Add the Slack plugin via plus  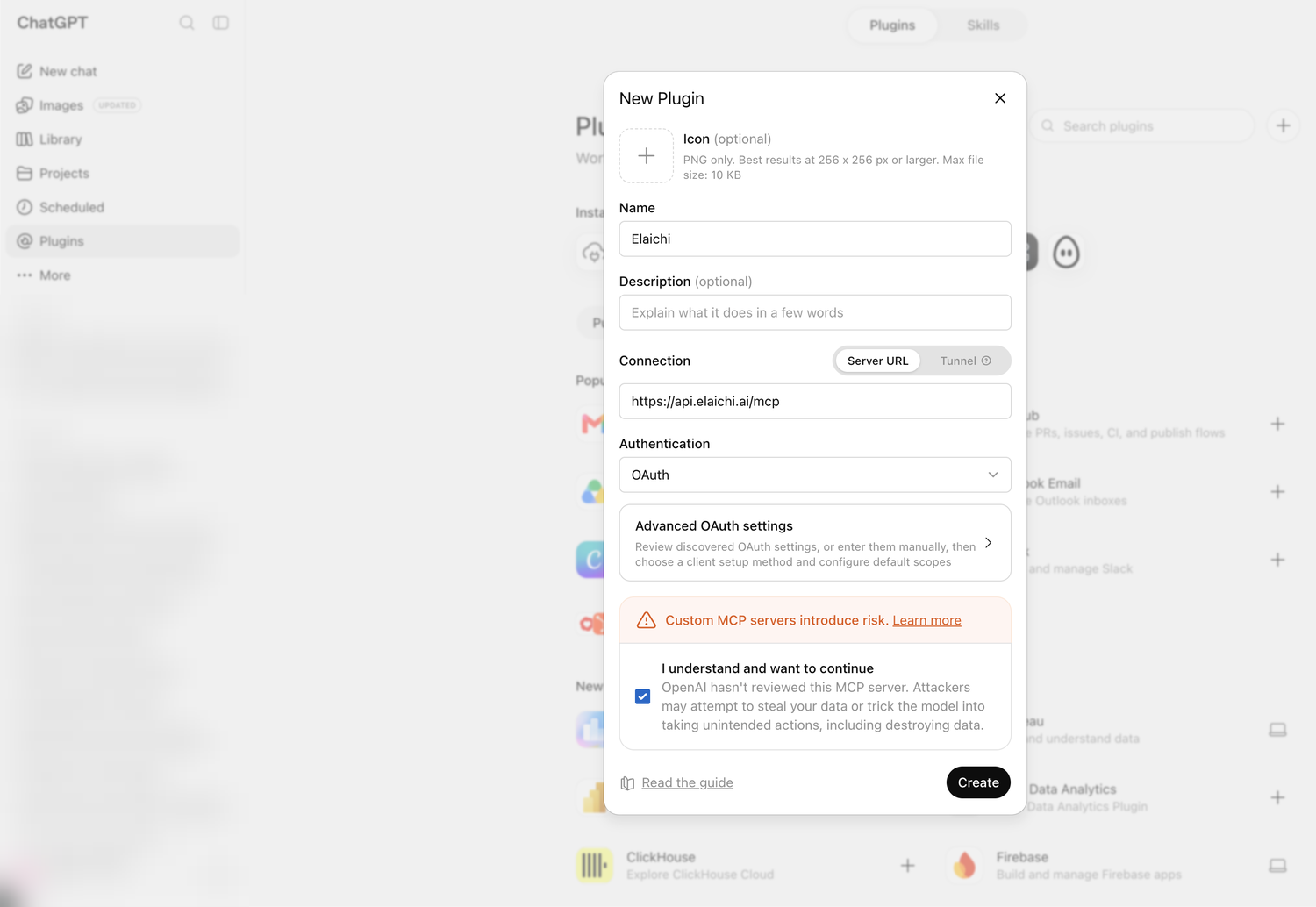click(x=1277, y=560)
